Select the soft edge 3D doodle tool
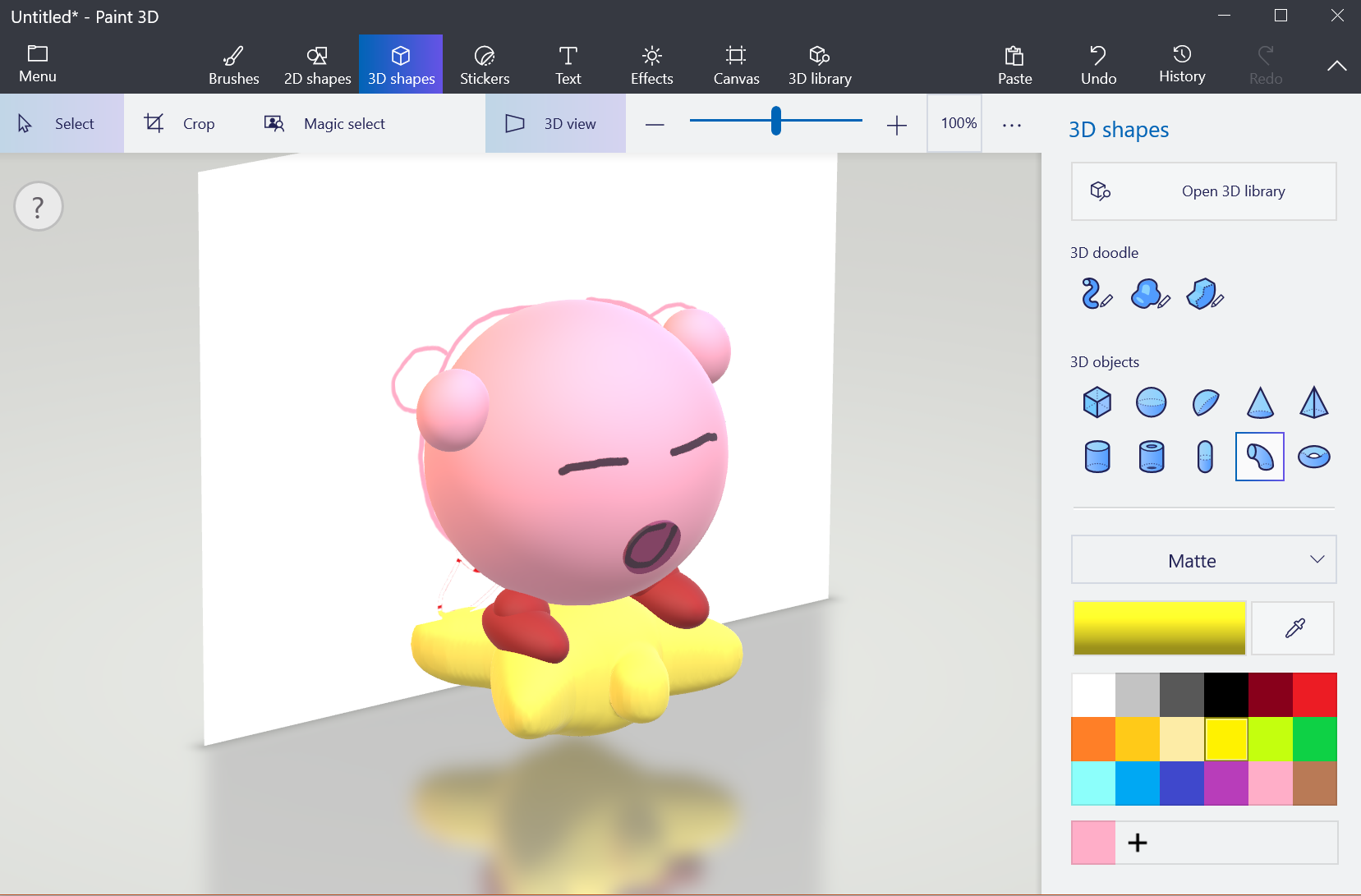1361x896 pixels. pos(1150,293)
